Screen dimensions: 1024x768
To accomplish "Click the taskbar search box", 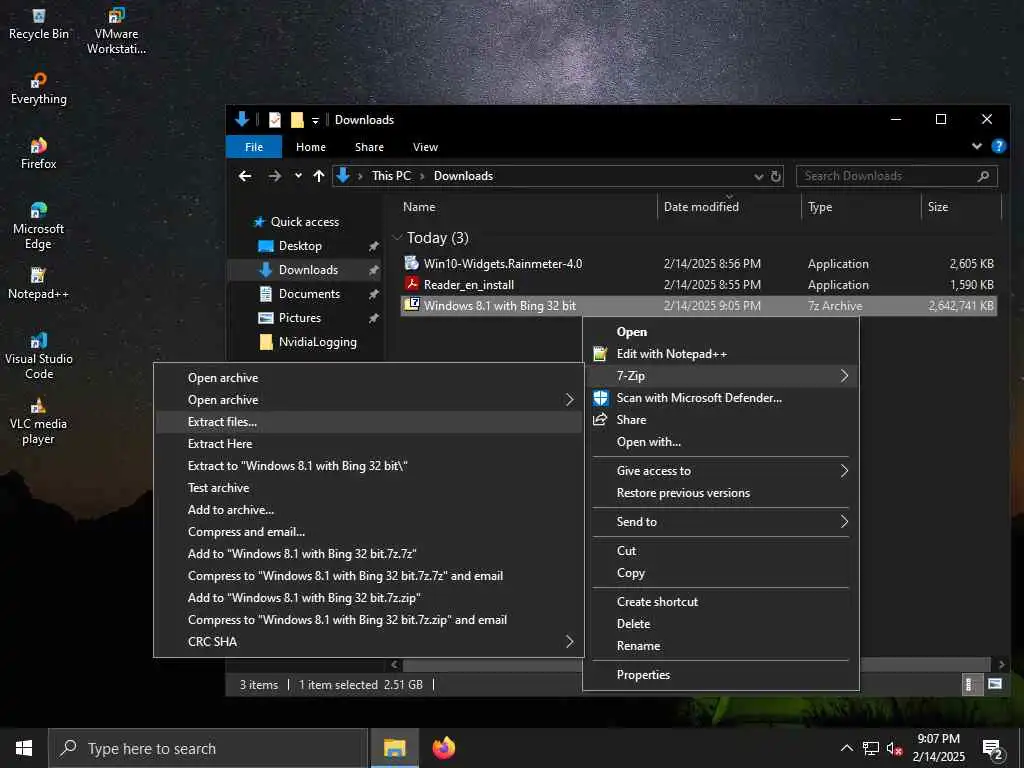I will [x=208, y=748].
